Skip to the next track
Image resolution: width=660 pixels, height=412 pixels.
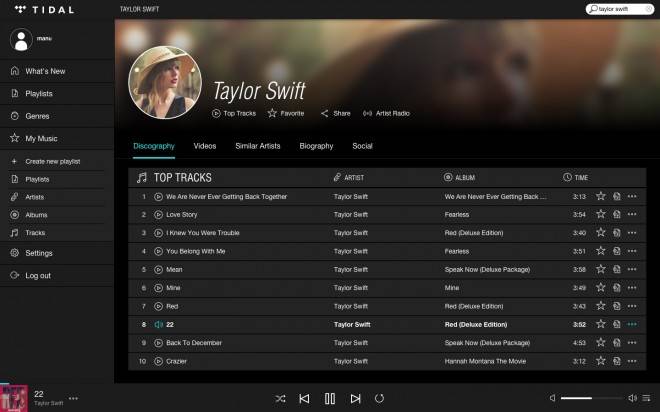pyautogui.click(x=355, y=398)
